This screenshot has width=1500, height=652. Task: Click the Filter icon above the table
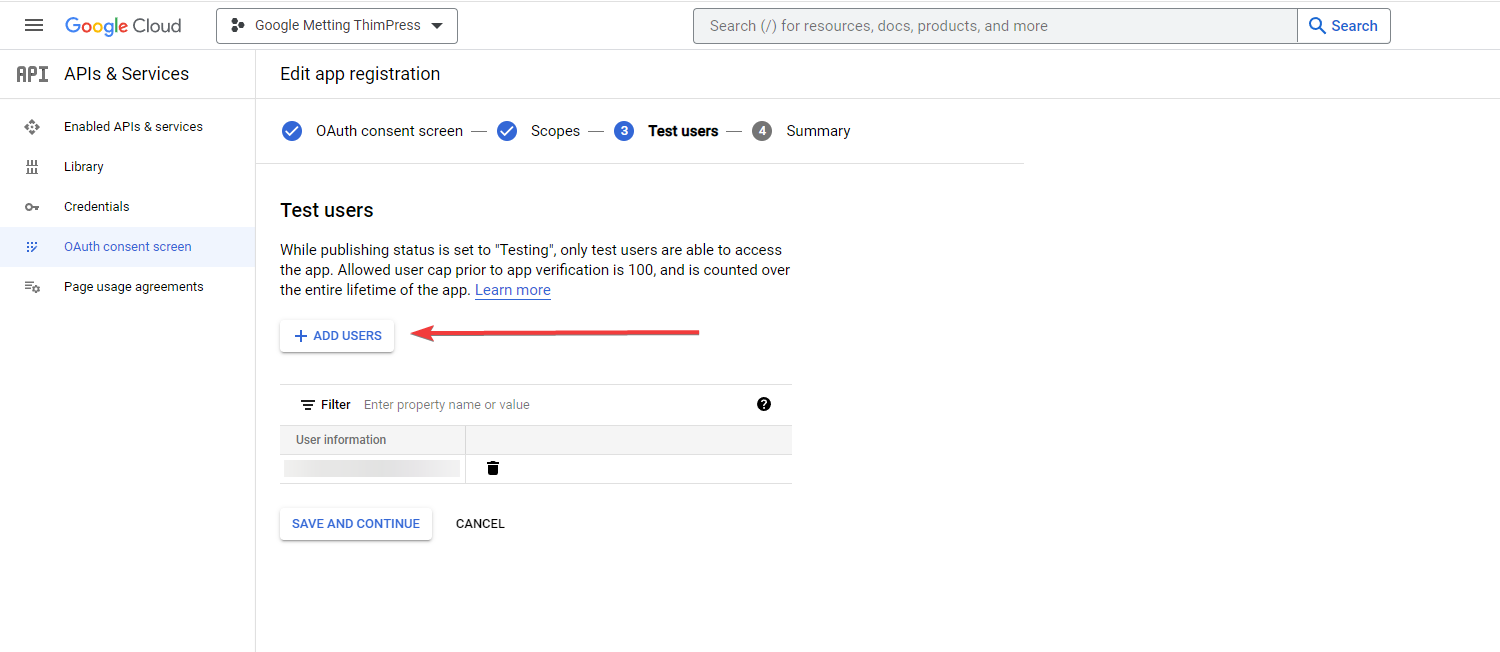tap(308, 405)
